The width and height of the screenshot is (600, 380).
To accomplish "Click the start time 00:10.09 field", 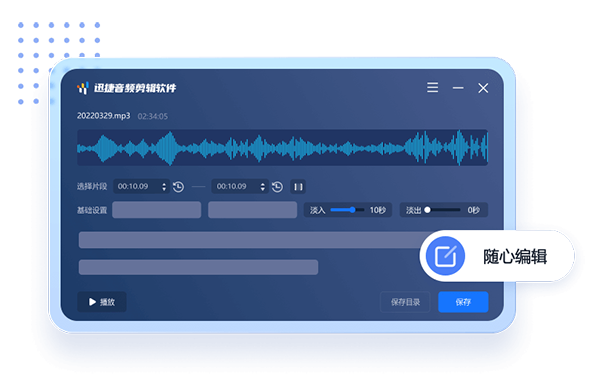I will (141, 186).
